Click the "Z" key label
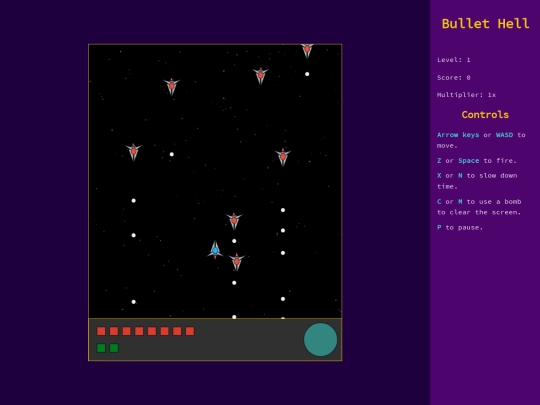 pos(439,160)
